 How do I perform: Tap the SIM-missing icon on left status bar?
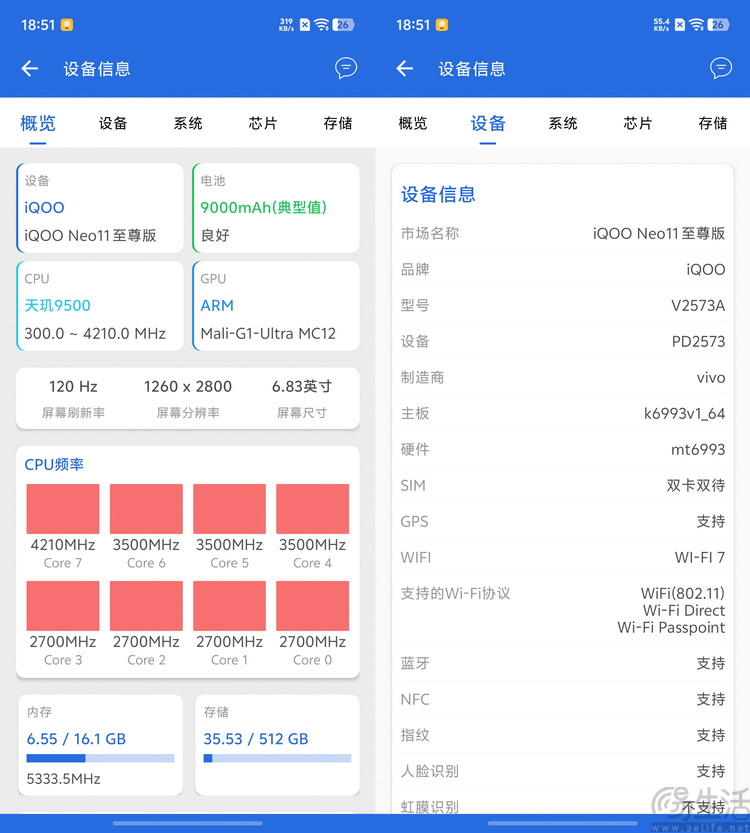(x=305, y=24)
